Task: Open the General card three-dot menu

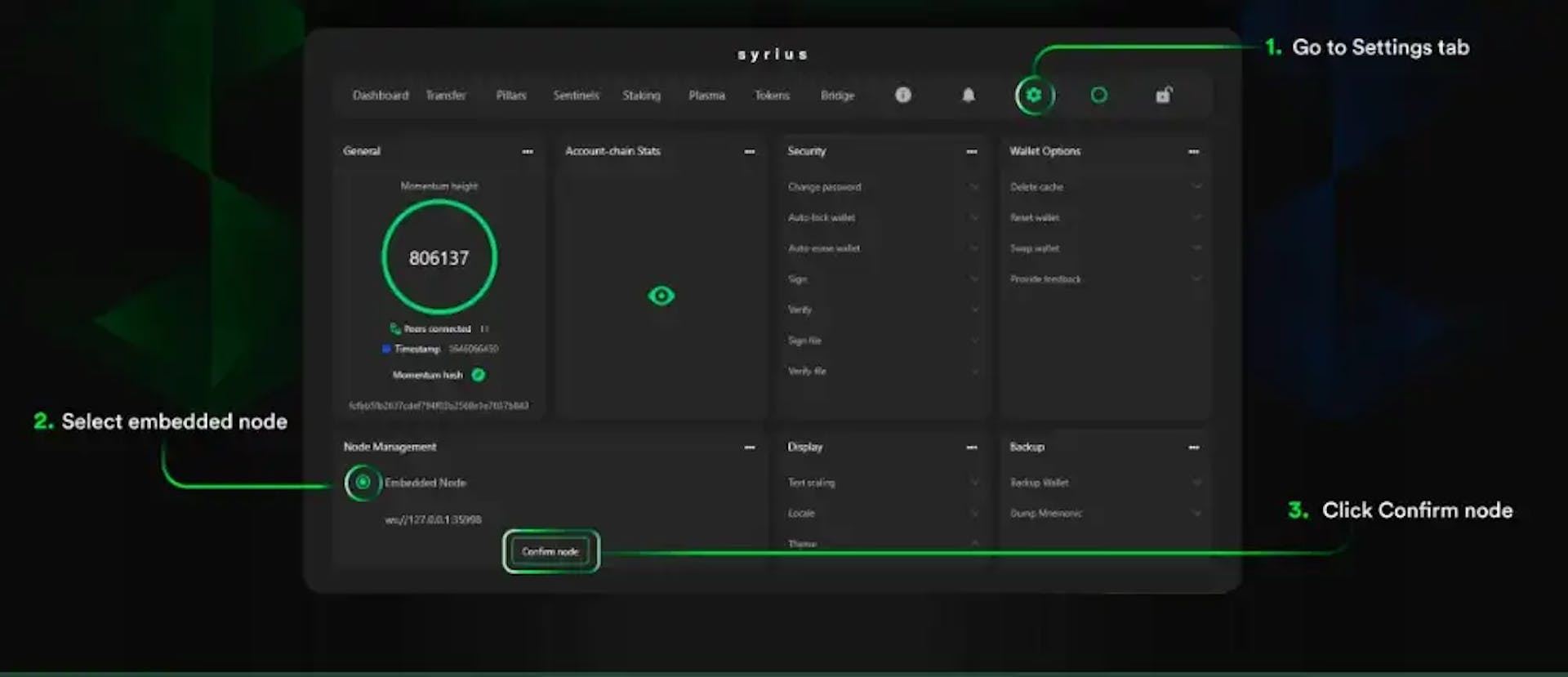Action: coord(528,151)
